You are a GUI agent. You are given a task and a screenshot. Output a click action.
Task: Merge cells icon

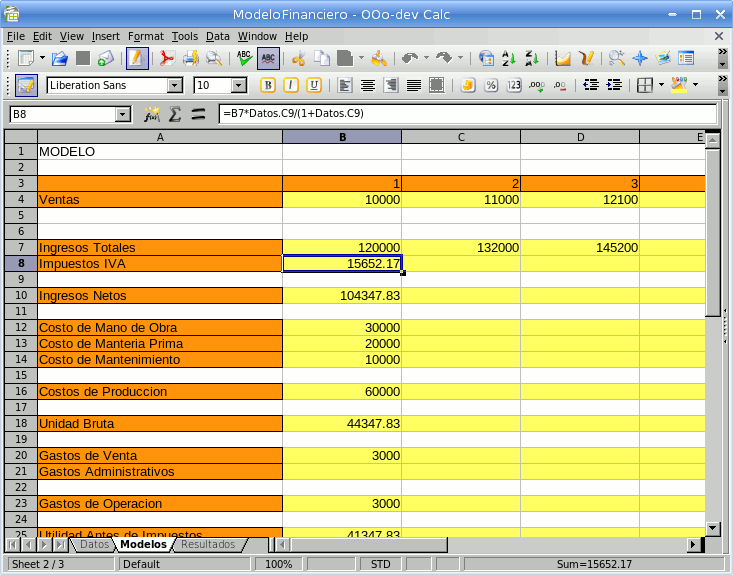click(437, 86)
